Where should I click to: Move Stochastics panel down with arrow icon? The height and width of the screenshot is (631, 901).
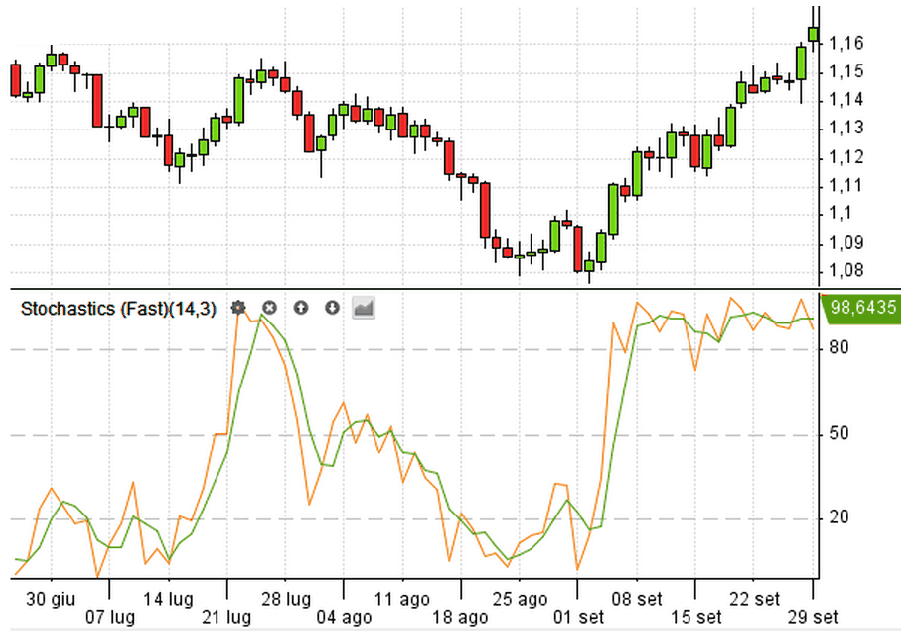tap(332, 308)
